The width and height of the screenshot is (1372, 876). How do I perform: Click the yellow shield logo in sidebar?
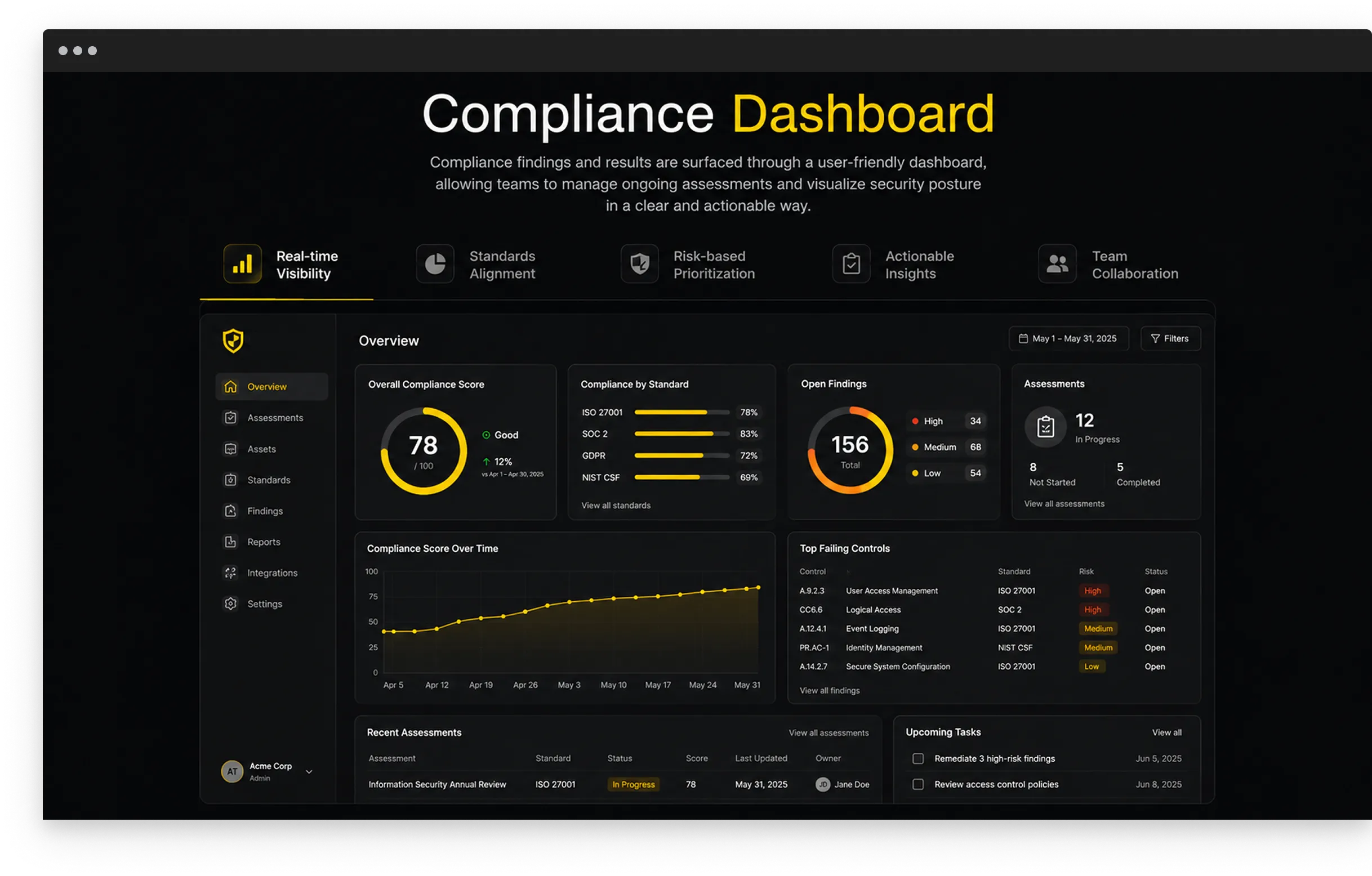(x=233, y=341)
